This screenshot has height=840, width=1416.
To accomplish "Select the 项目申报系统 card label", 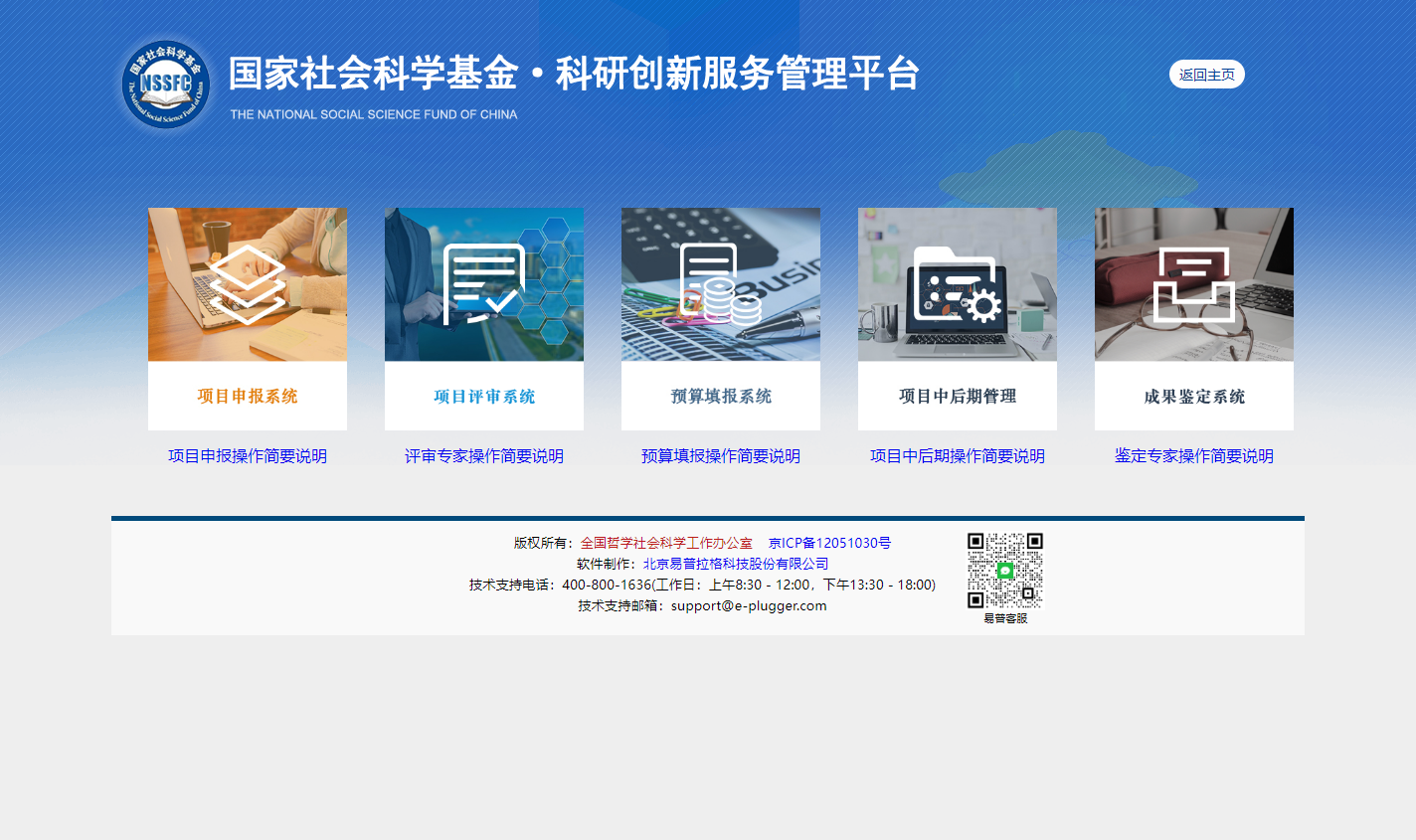I will [248, 396].
